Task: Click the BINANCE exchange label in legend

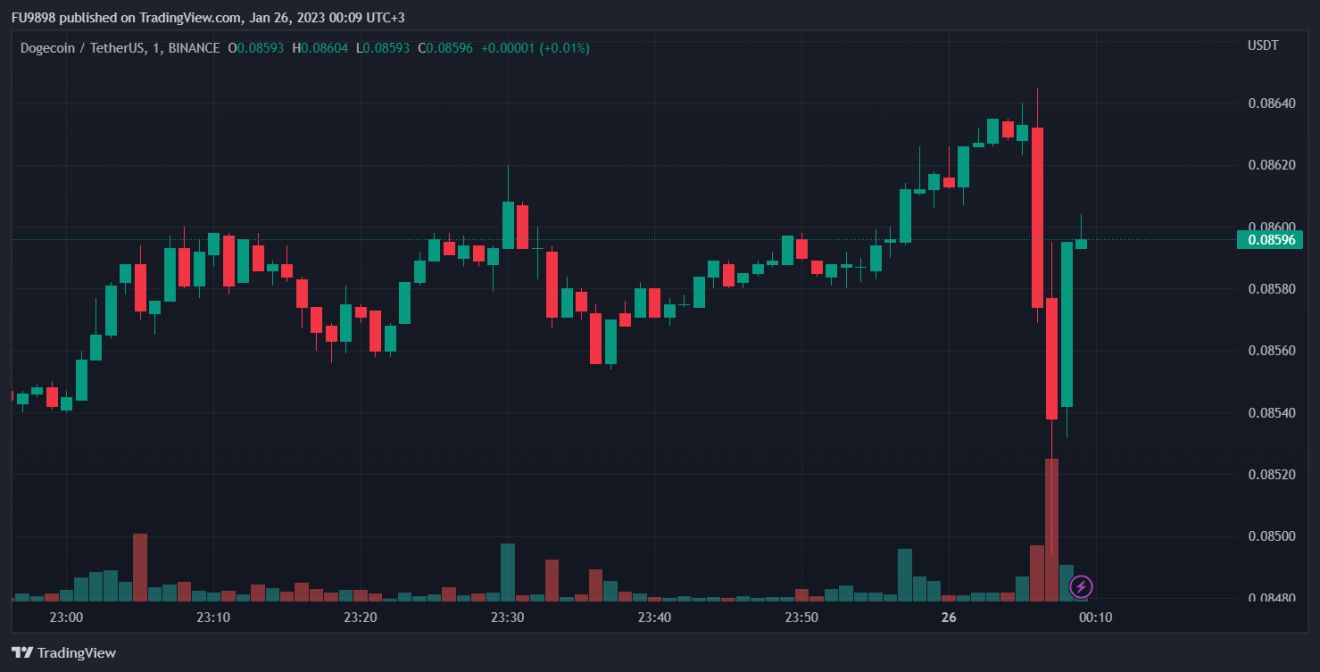Action: point(194,48)
